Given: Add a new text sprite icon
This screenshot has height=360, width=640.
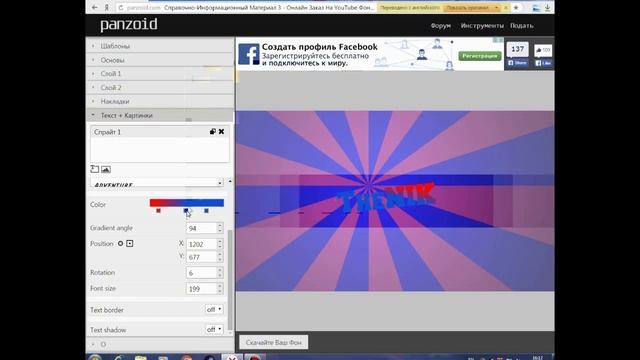Looking at the screenshot, I should coord(95,169).
